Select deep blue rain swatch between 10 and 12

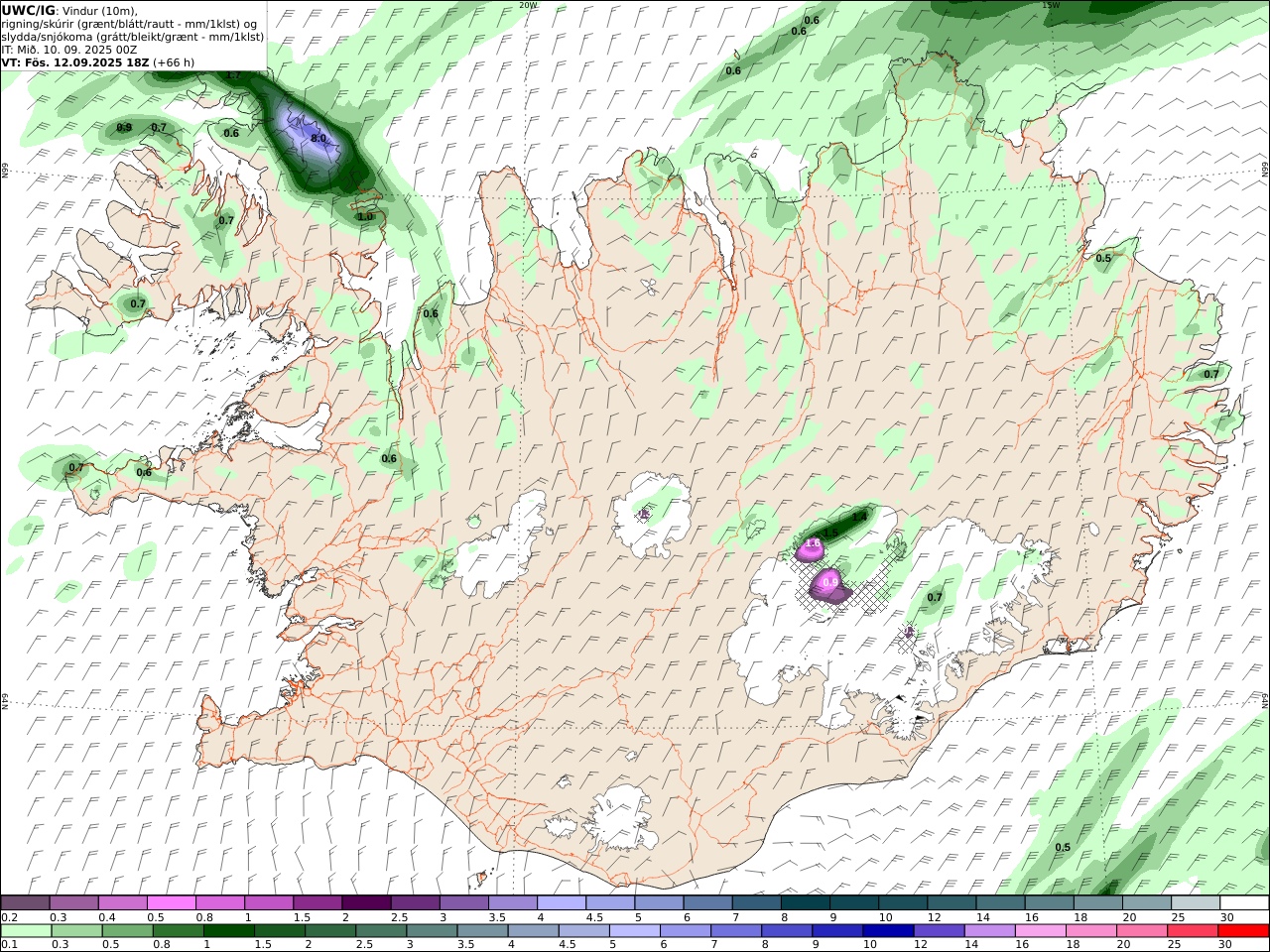tap(888, 930)
